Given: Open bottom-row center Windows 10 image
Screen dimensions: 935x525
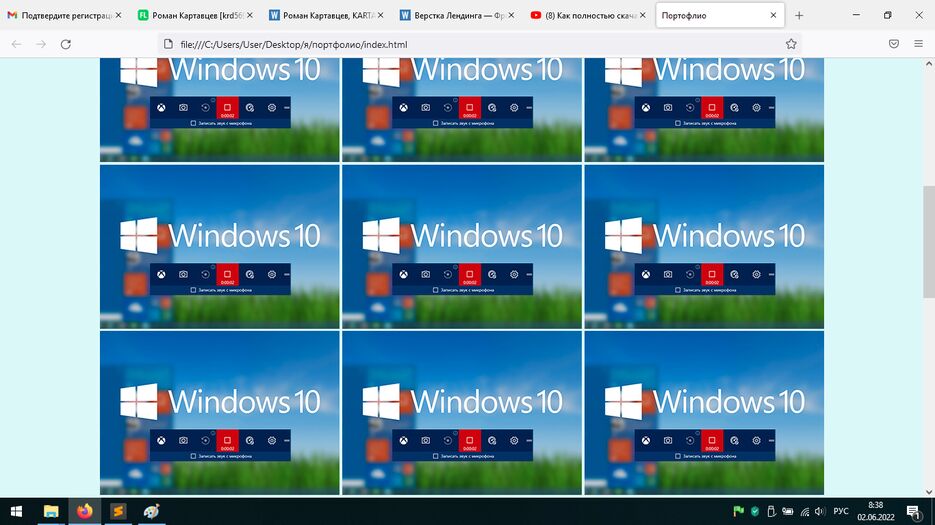Looking at the screenshot, I should coord(462,413).
